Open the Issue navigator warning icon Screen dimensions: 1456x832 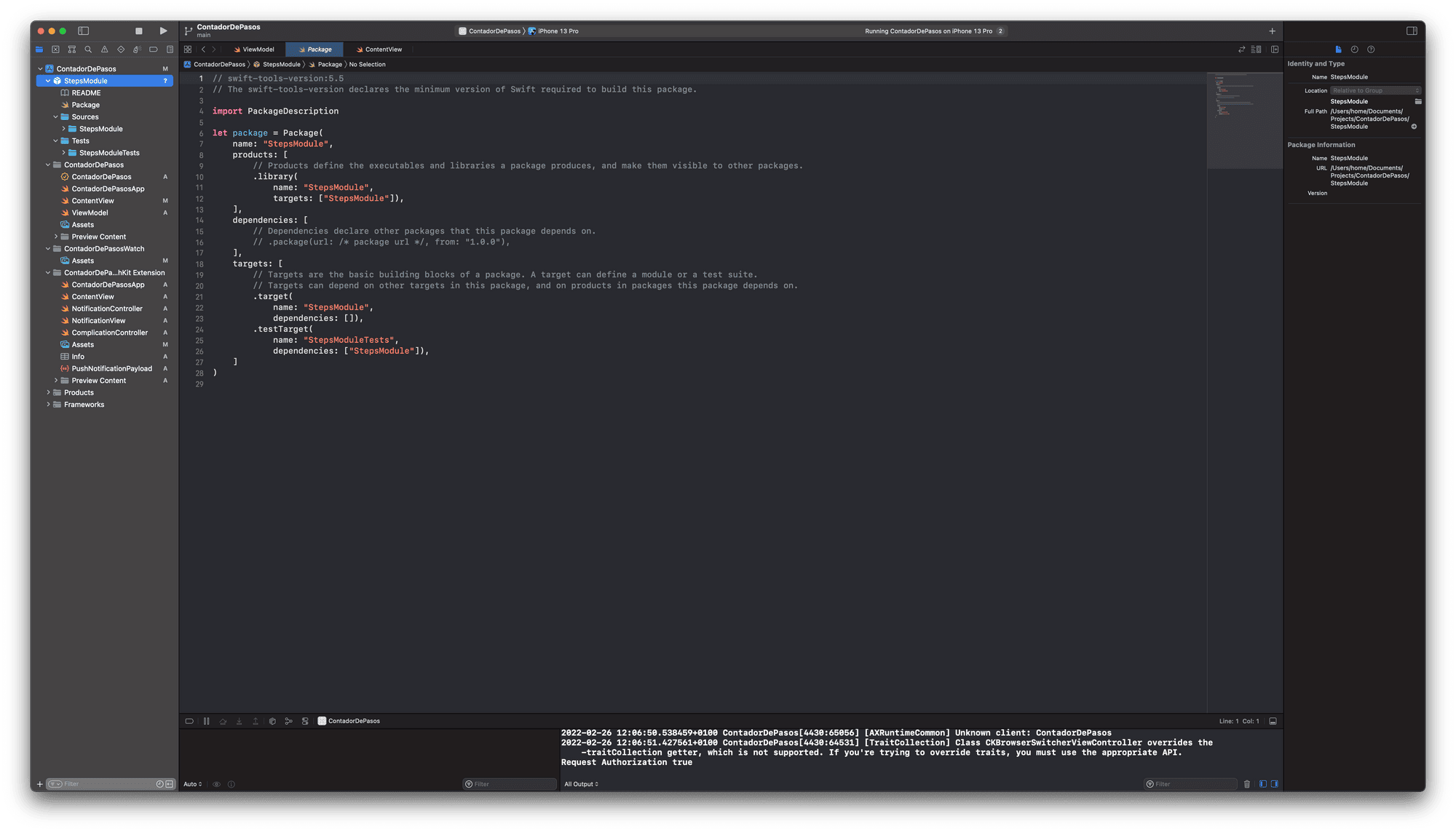(104, 49)
